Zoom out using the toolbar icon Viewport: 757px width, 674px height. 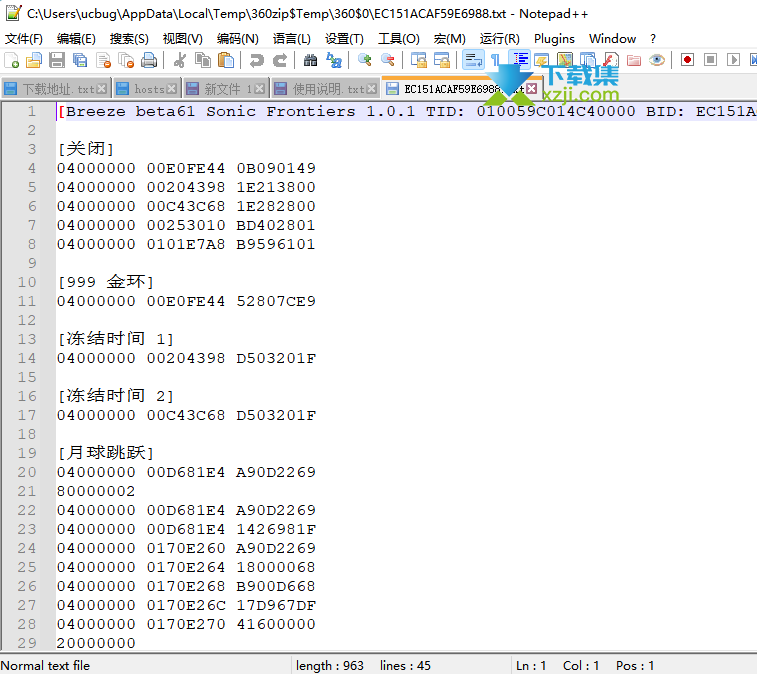click(388, 60)
